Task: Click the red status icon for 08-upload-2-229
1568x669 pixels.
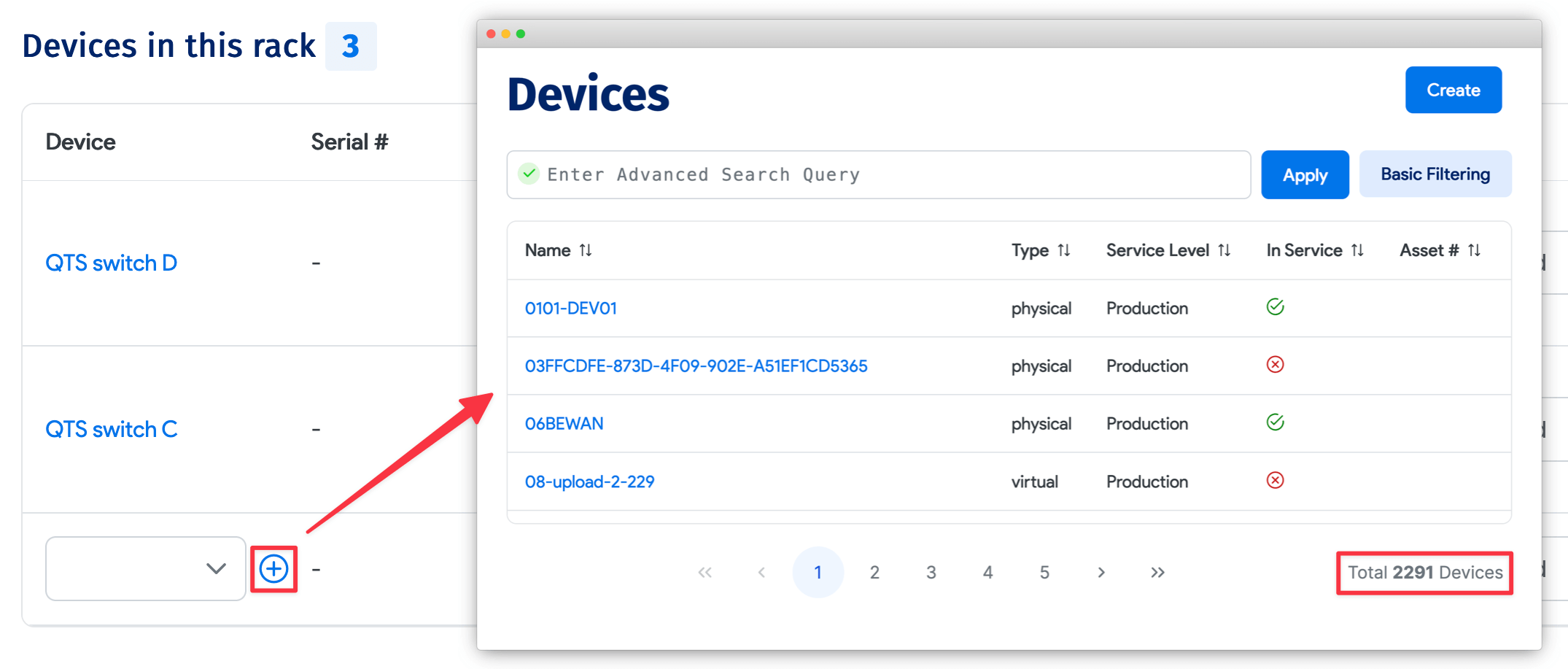Action: (1275, 480)
